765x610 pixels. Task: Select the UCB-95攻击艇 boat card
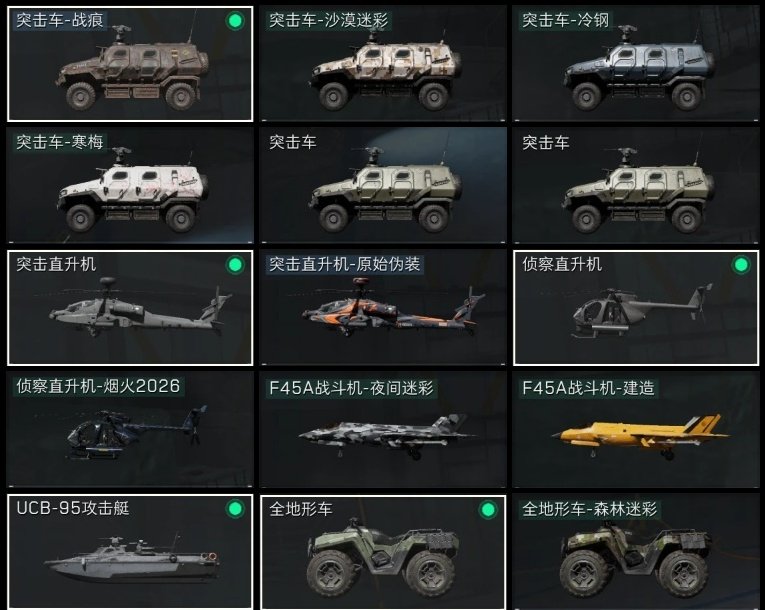(130, 552)
